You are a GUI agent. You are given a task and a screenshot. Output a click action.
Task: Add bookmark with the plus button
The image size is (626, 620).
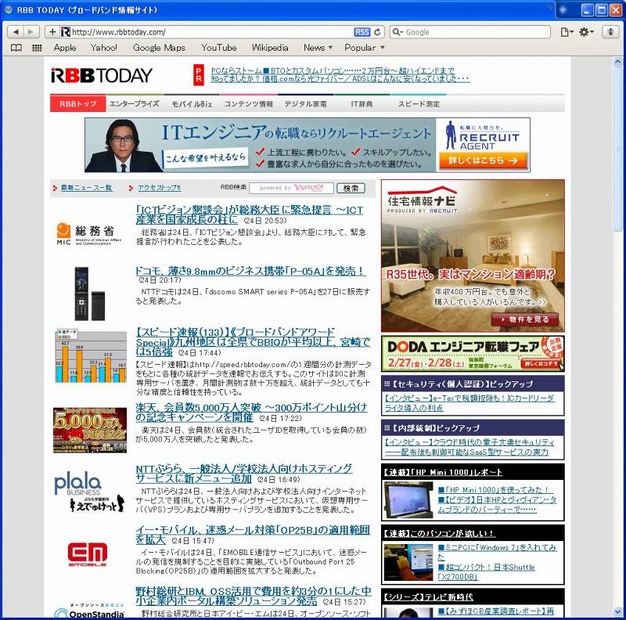pyautogui.click(x=52, y=32)
